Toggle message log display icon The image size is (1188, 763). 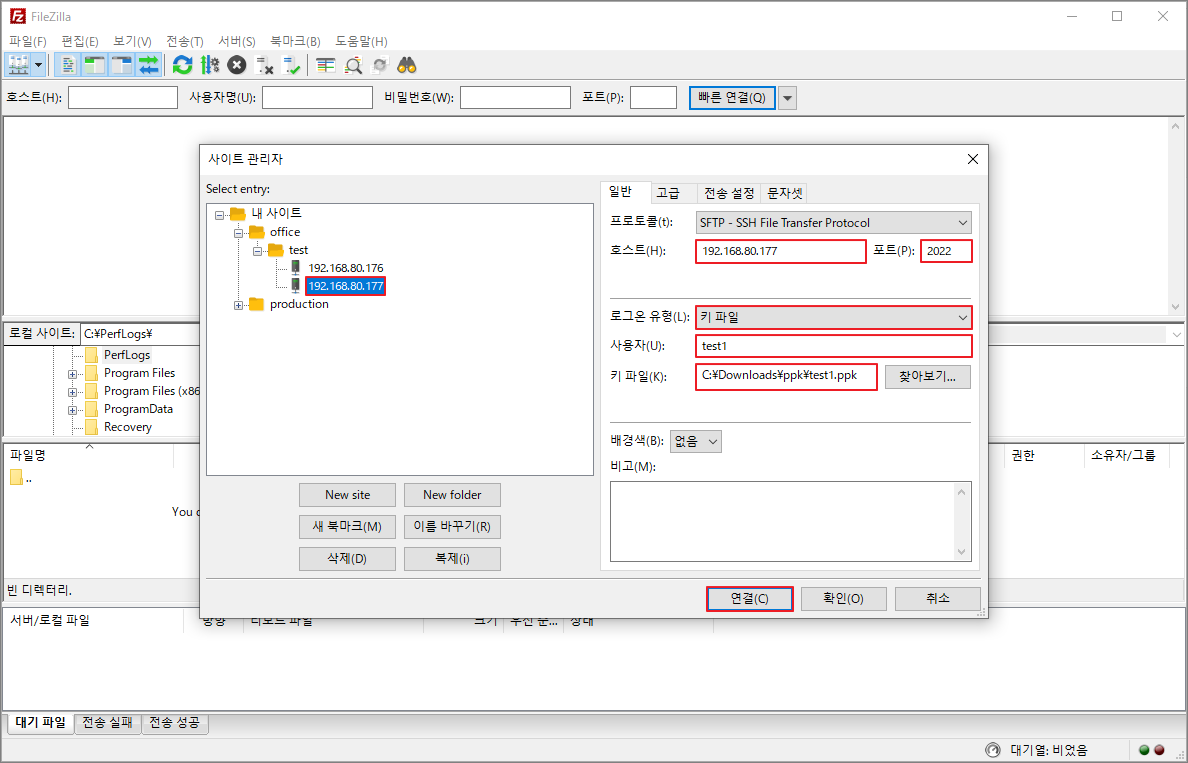[x=67, y=65]
